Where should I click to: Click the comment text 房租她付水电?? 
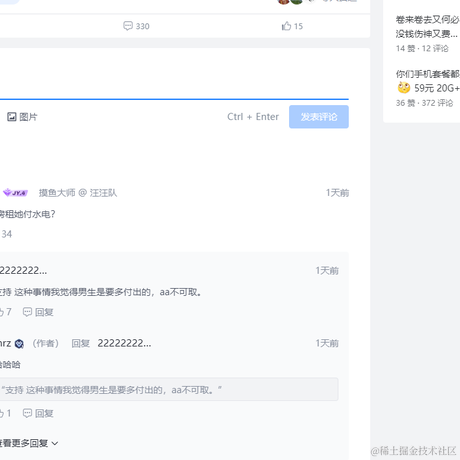[x=27, y=214]
